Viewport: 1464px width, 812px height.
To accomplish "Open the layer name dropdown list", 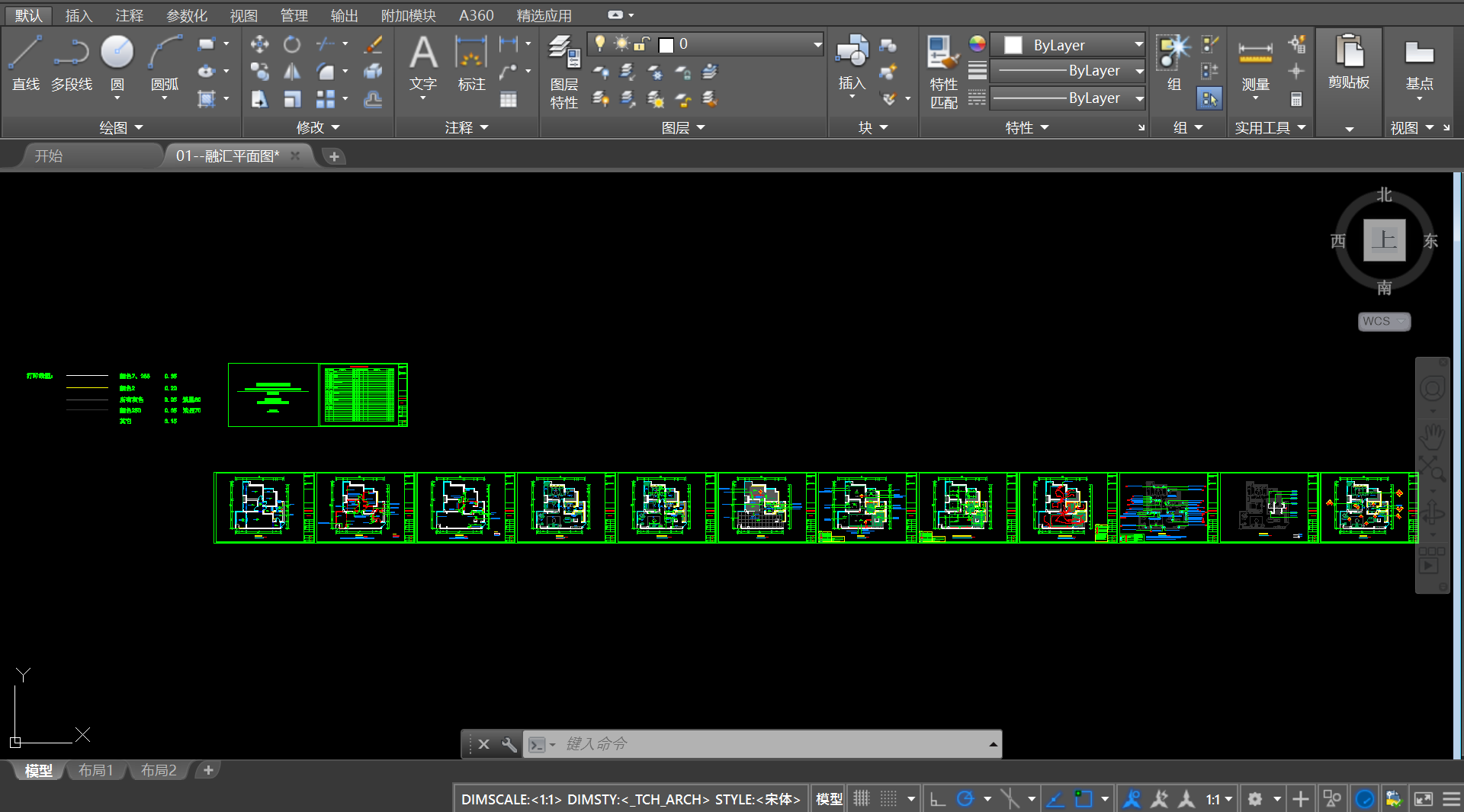I will click(x=817, y=44).
